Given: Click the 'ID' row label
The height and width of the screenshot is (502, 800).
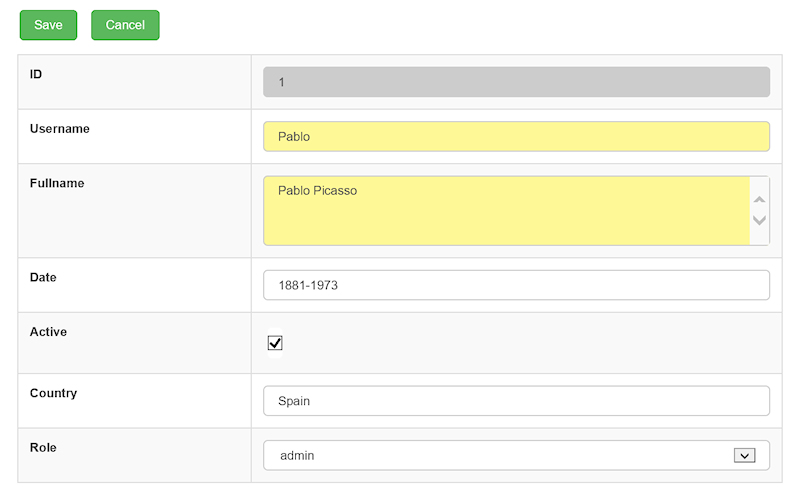Looking at the screenshot, I should [36, 74].
